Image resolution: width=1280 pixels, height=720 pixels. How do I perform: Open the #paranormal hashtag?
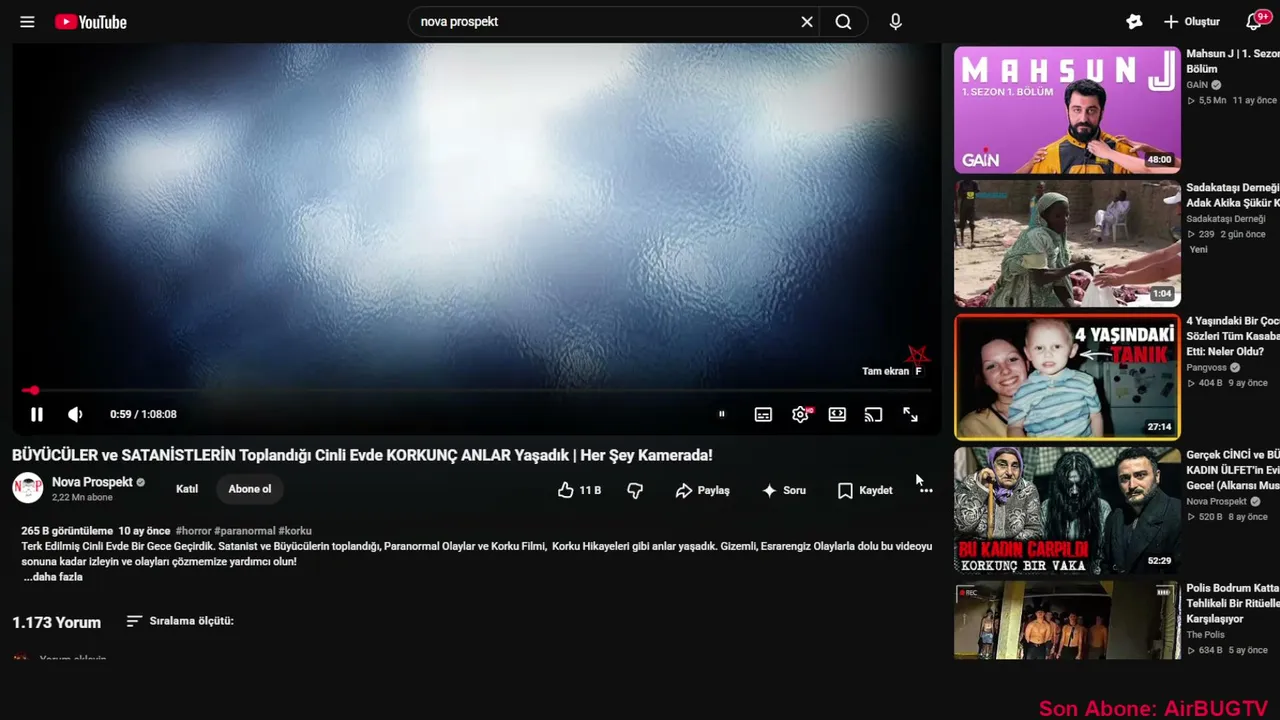[x=245, y=531]
